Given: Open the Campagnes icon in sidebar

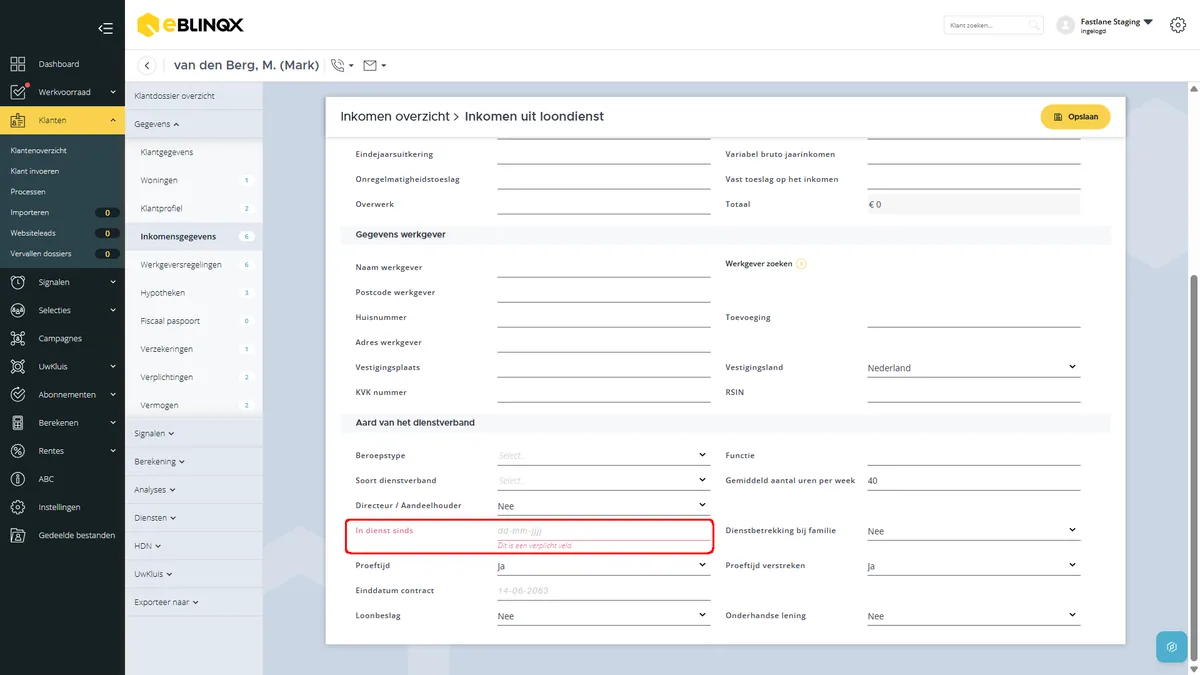Looking at the screenshot, I should coord(18,338).
